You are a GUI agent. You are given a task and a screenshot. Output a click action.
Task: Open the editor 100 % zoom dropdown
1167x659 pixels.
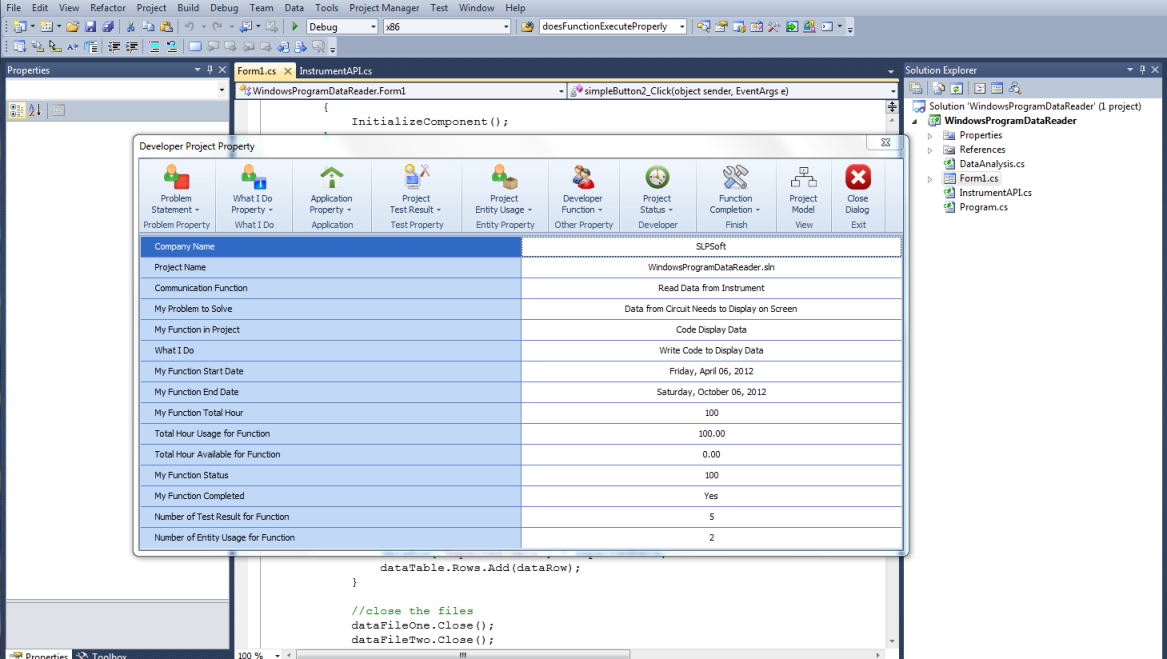point(277,655)
